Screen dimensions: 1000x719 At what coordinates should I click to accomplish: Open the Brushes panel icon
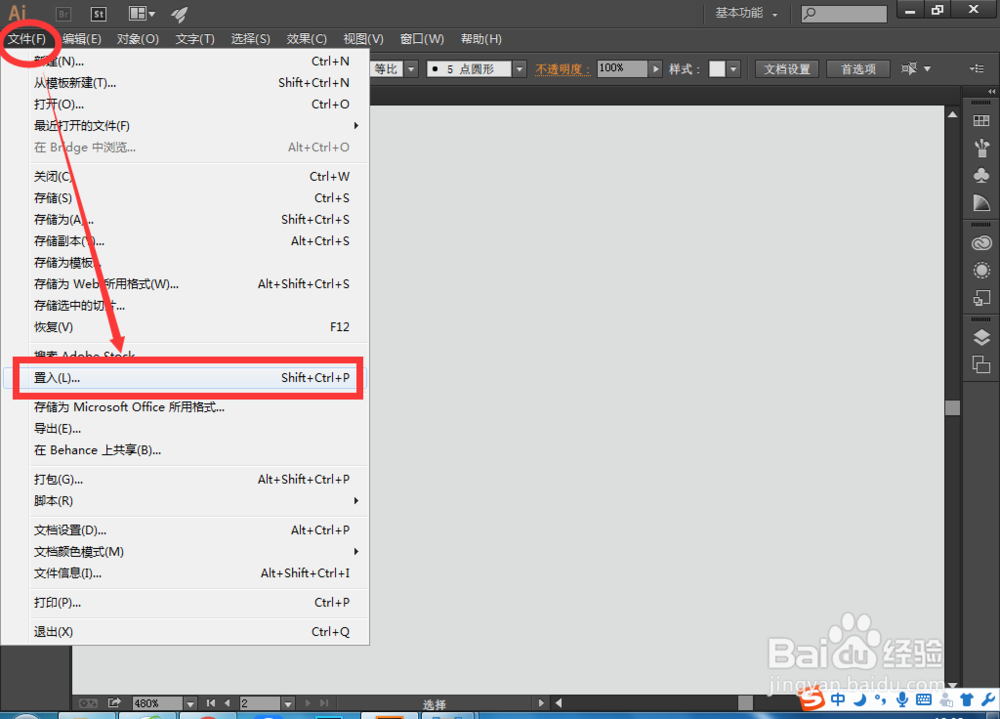click(x=982, y=148)
